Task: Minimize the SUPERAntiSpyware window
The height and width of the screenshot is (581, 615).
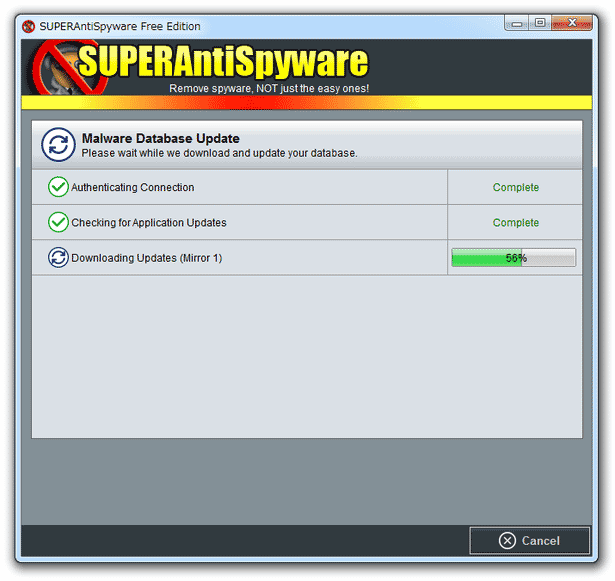Action: [x=516, y=23]
